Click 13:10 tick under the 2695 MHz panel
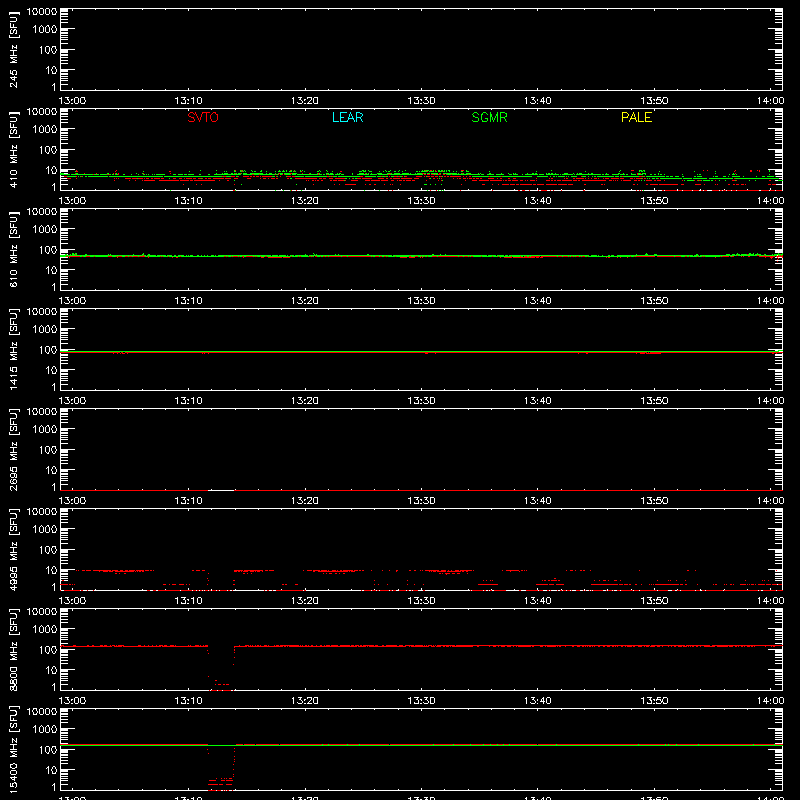Image resolution: width=800 pixels, height=800 pixels. (x=188, y=501)
